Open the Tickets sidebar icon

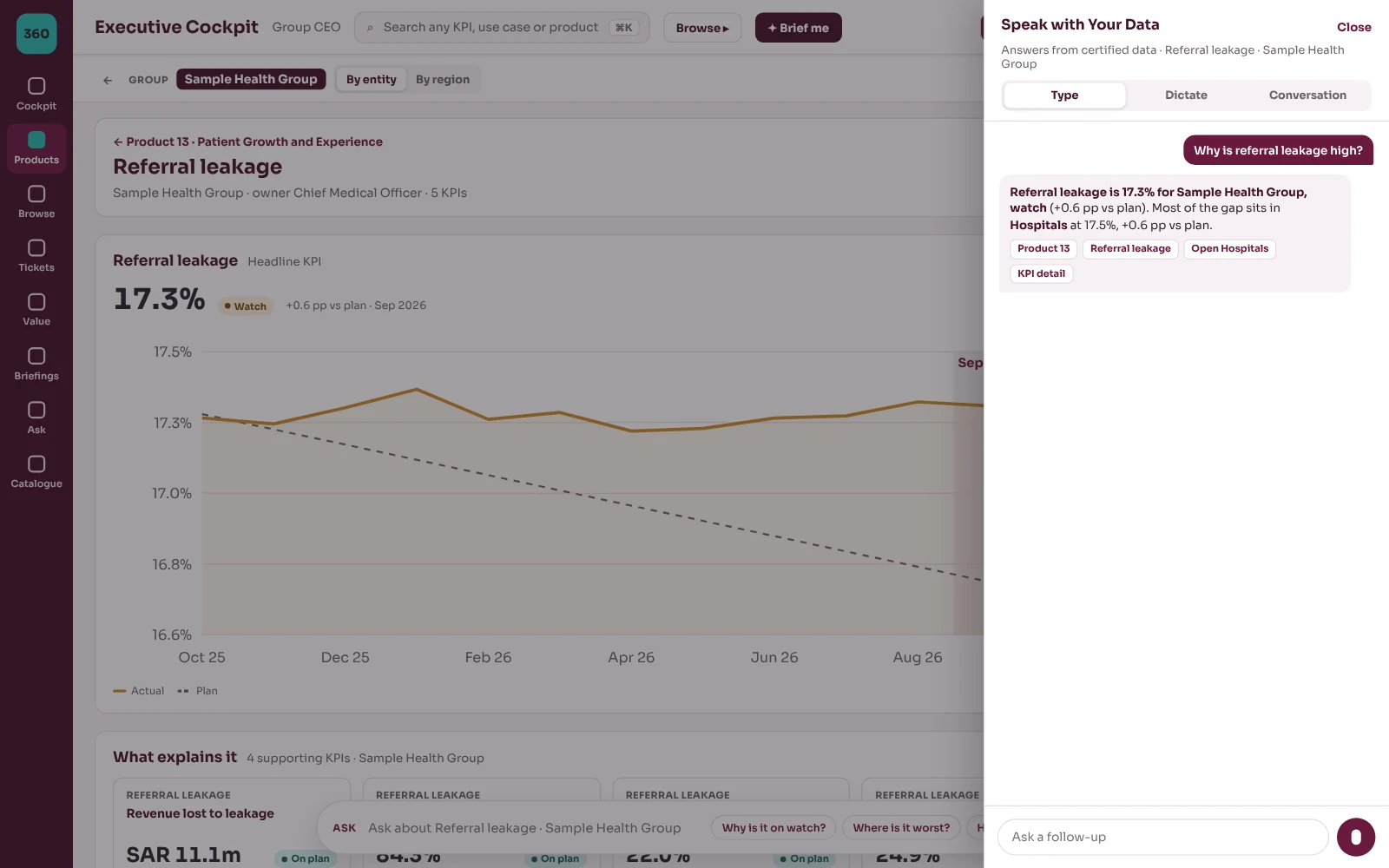point(36,255)
